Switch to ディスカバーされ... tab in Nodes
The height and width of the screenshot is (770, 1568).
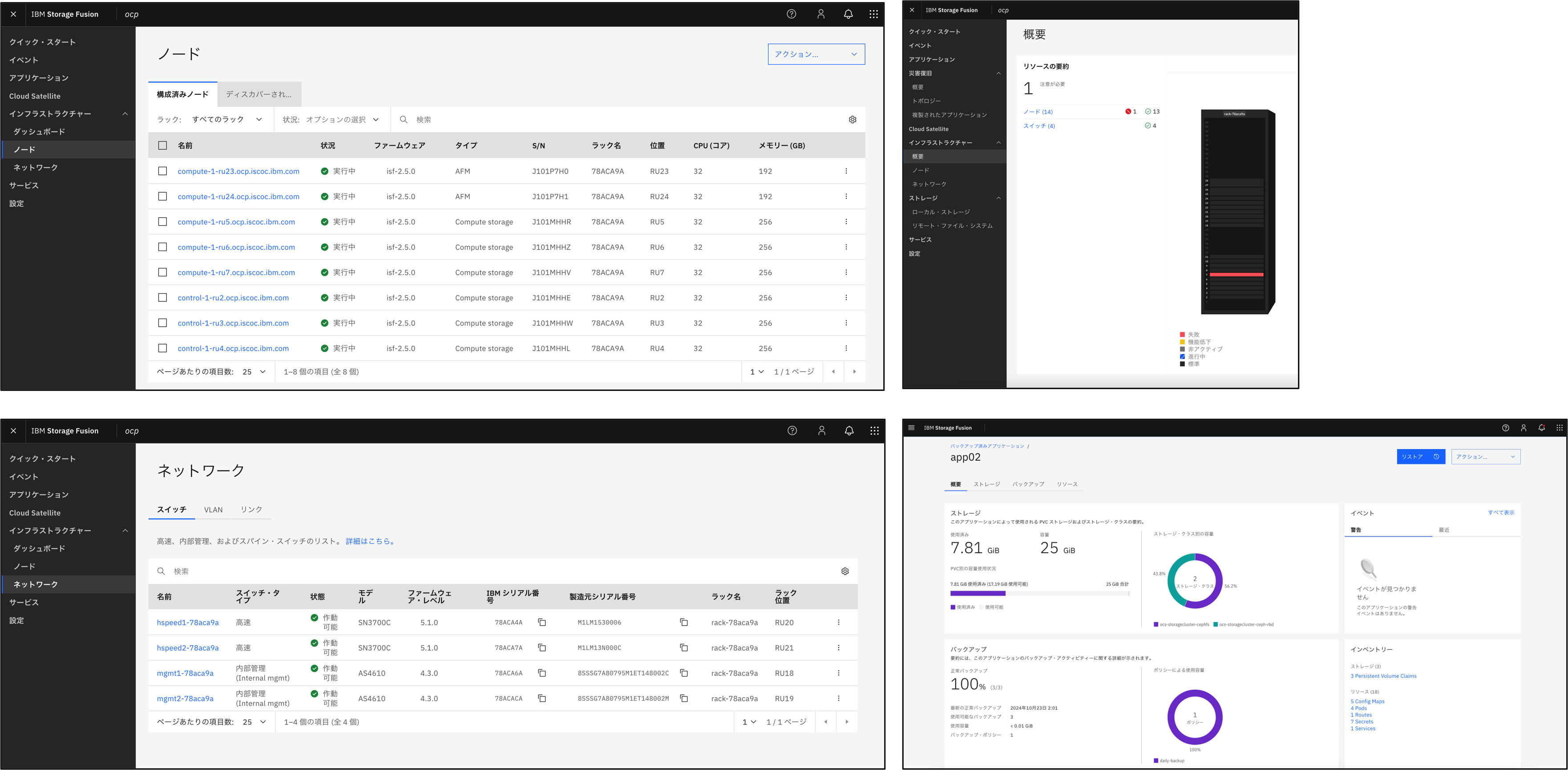click(x=259, y=94)
